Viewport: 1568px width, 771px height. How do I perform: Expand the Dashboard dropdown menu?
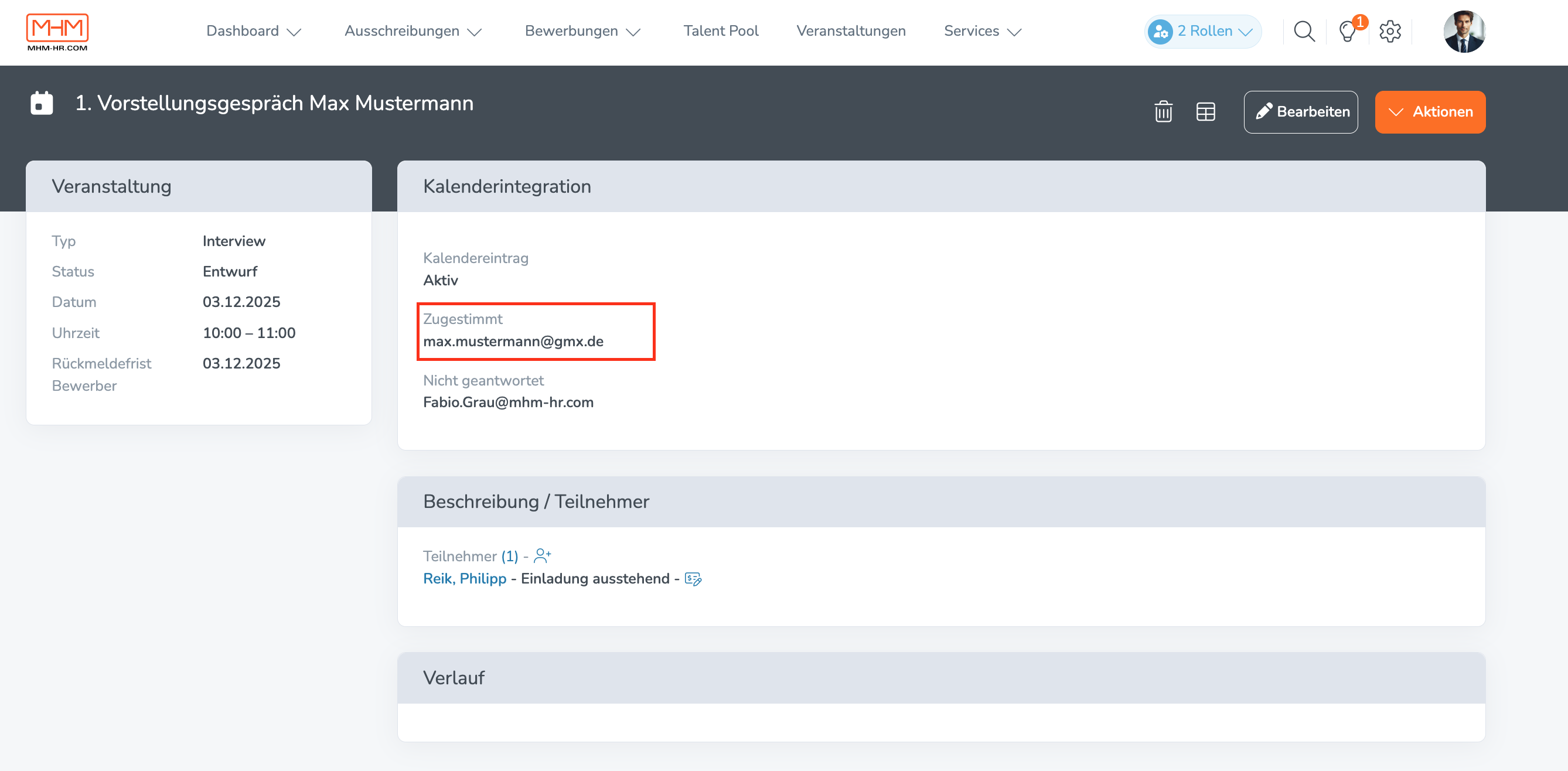[x=254, y=31]
